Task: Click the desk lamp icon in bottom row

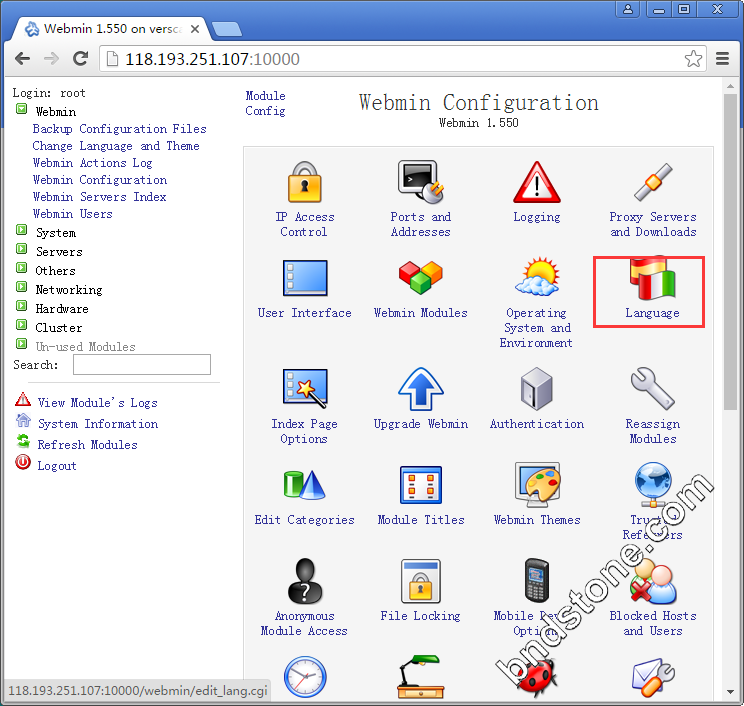Action: tap(420, 677)
